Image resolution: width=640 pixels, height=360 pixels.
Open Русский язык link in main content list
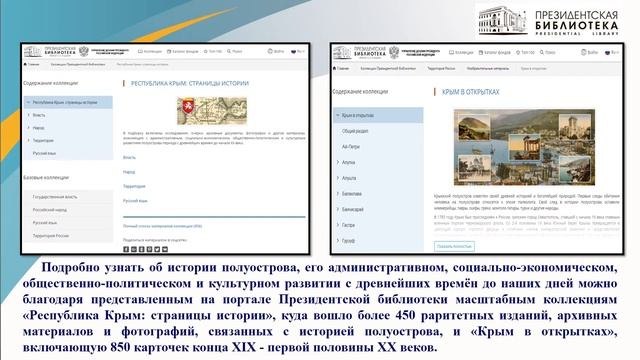click(x=135, y=201)
